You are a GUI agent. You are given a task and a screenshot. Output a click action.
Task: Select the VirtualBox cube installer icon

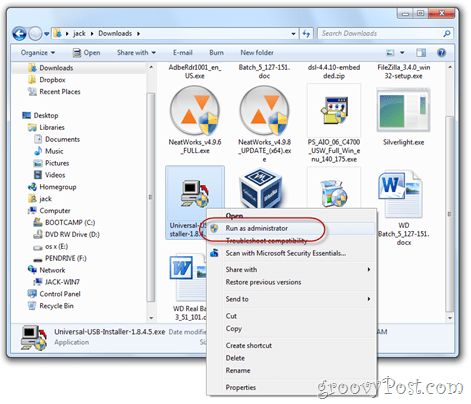pos(261,188)
